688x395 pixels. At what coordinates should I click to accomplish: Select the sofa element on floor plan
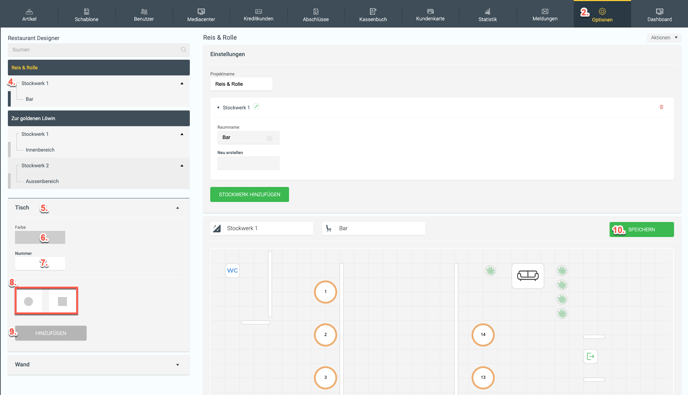(x=527, y=276)
